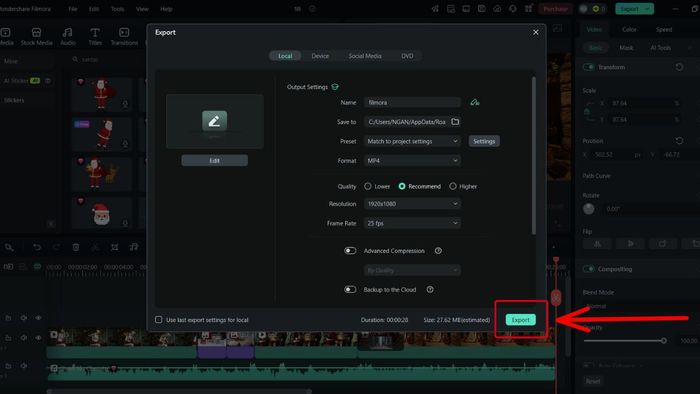Toggle Backup to the Cloud switch
Screen dimensions: 700x394
coord(350,290)
